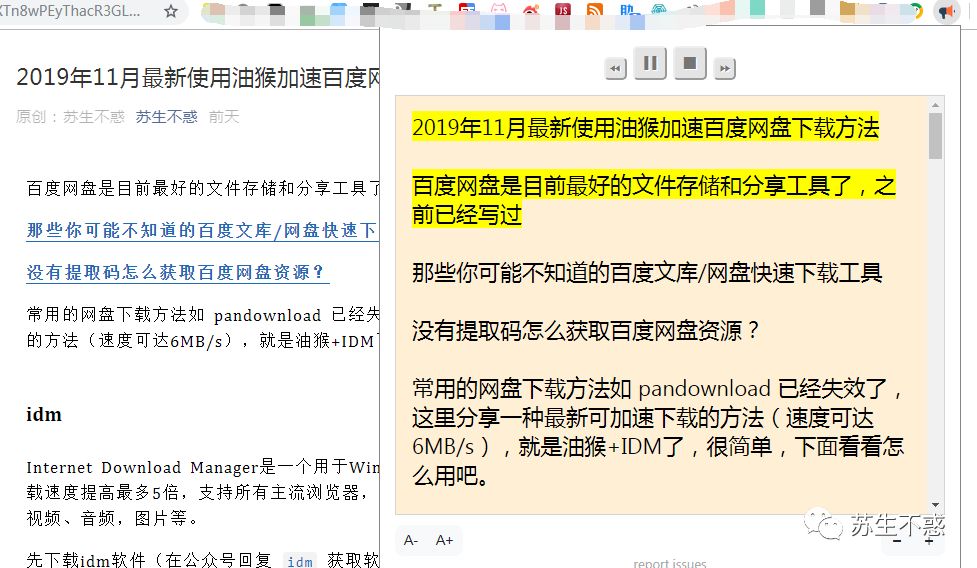977x568 pixels.
Task: Open the JS extension icon
Action: click(563, 10)
